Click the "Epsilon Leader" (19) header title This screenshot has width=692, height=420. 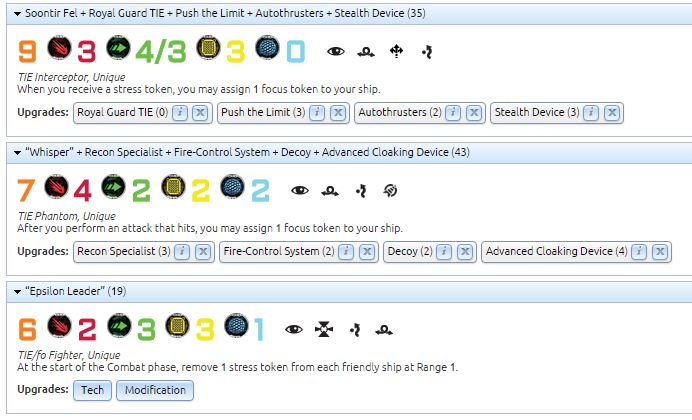pos(75,292)
